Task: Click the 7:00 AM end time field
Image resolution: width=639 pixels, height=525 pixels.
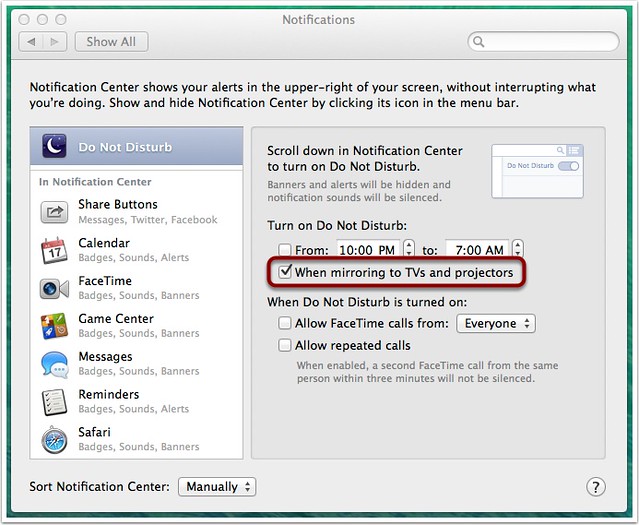Action: tap(477, 249)
